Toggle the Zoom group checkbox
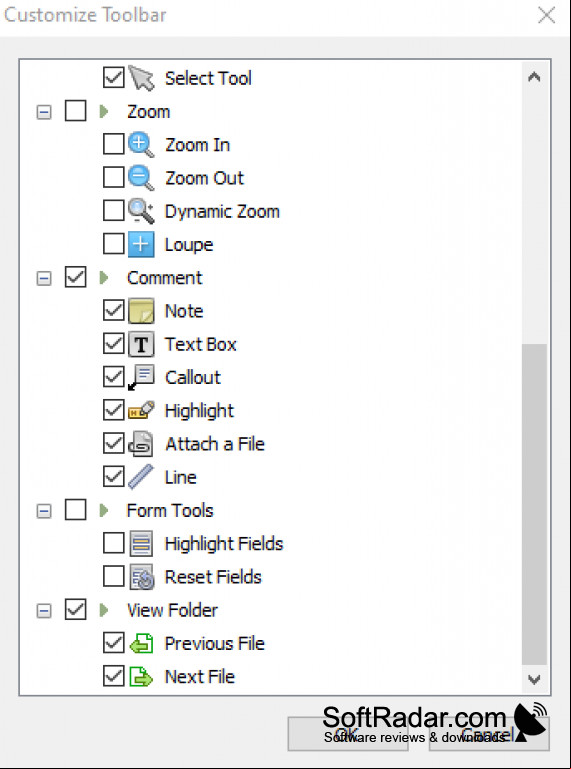This screenshot has height=769, width=571. tap(76, 112)
